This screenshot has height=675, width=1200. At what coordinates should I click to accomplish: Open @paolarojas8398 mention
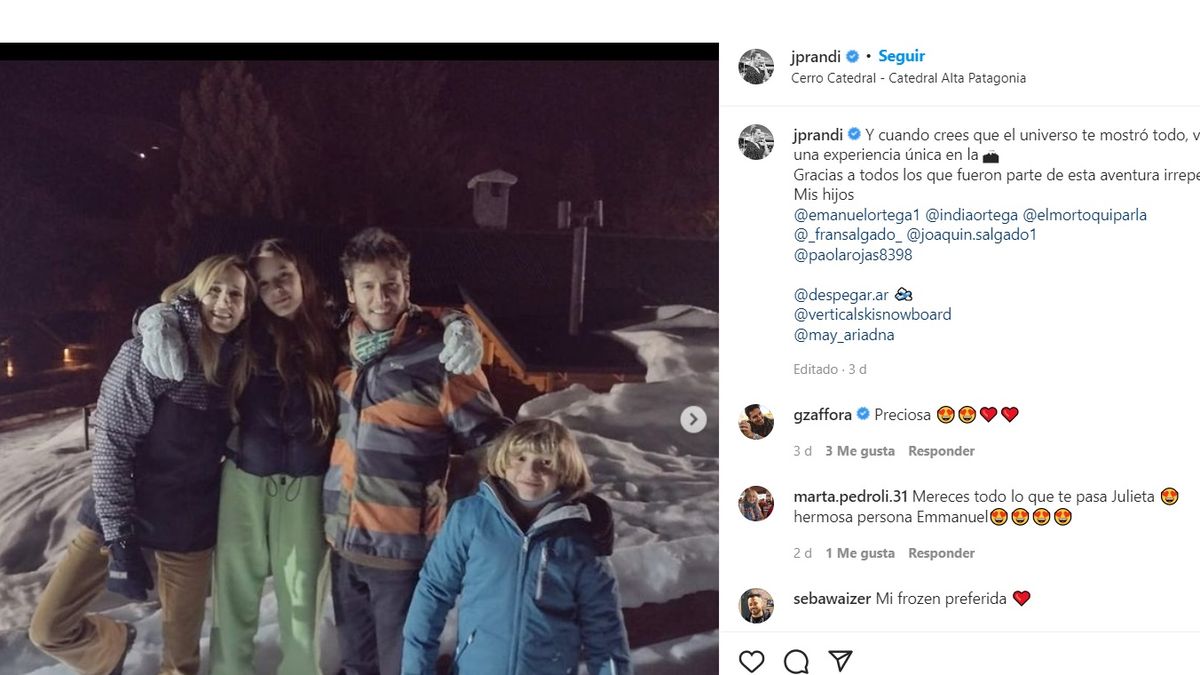(852, 255)
